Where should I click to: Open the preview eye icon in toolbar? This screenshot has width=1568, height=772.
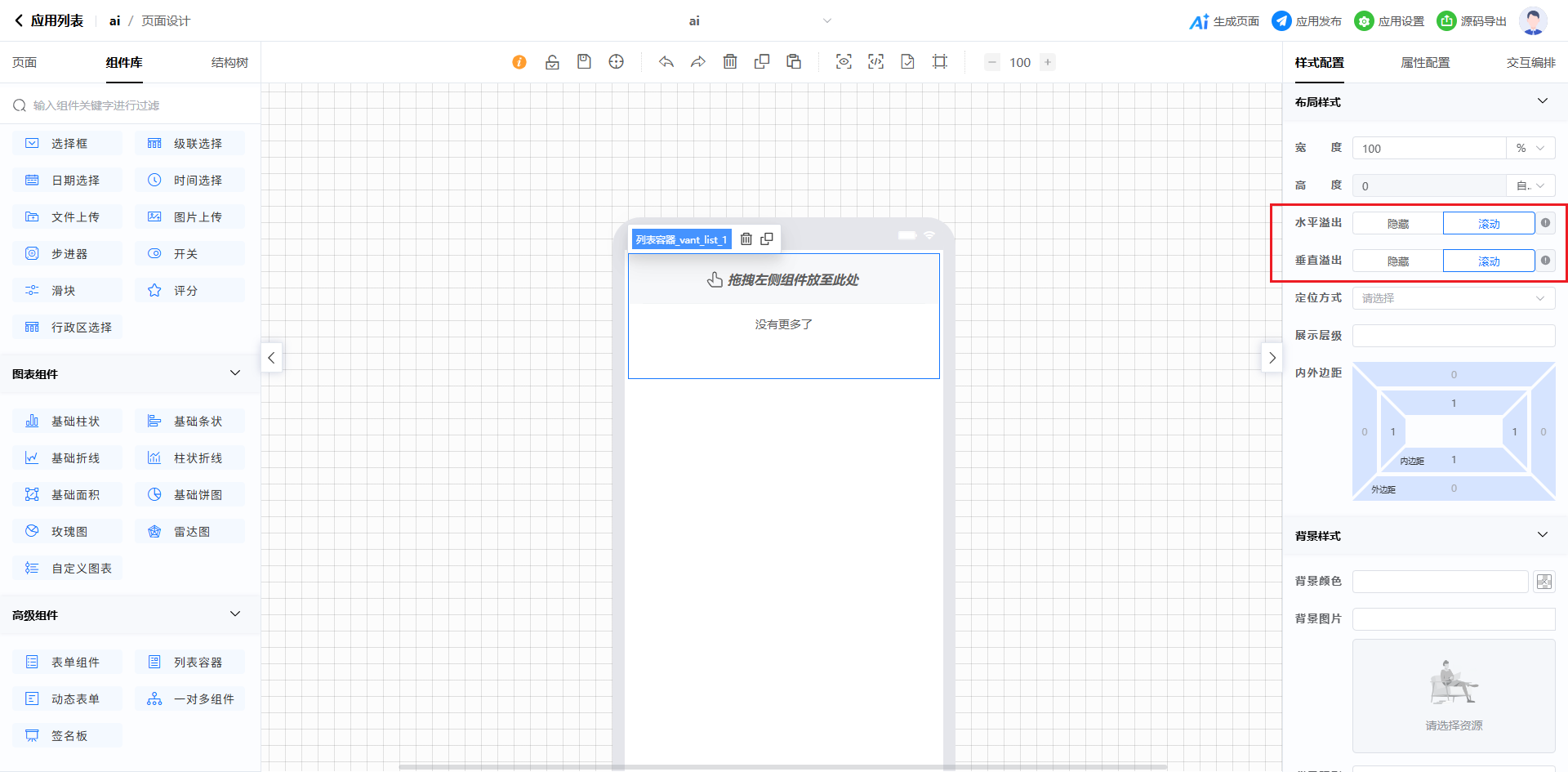coord(844,62)
